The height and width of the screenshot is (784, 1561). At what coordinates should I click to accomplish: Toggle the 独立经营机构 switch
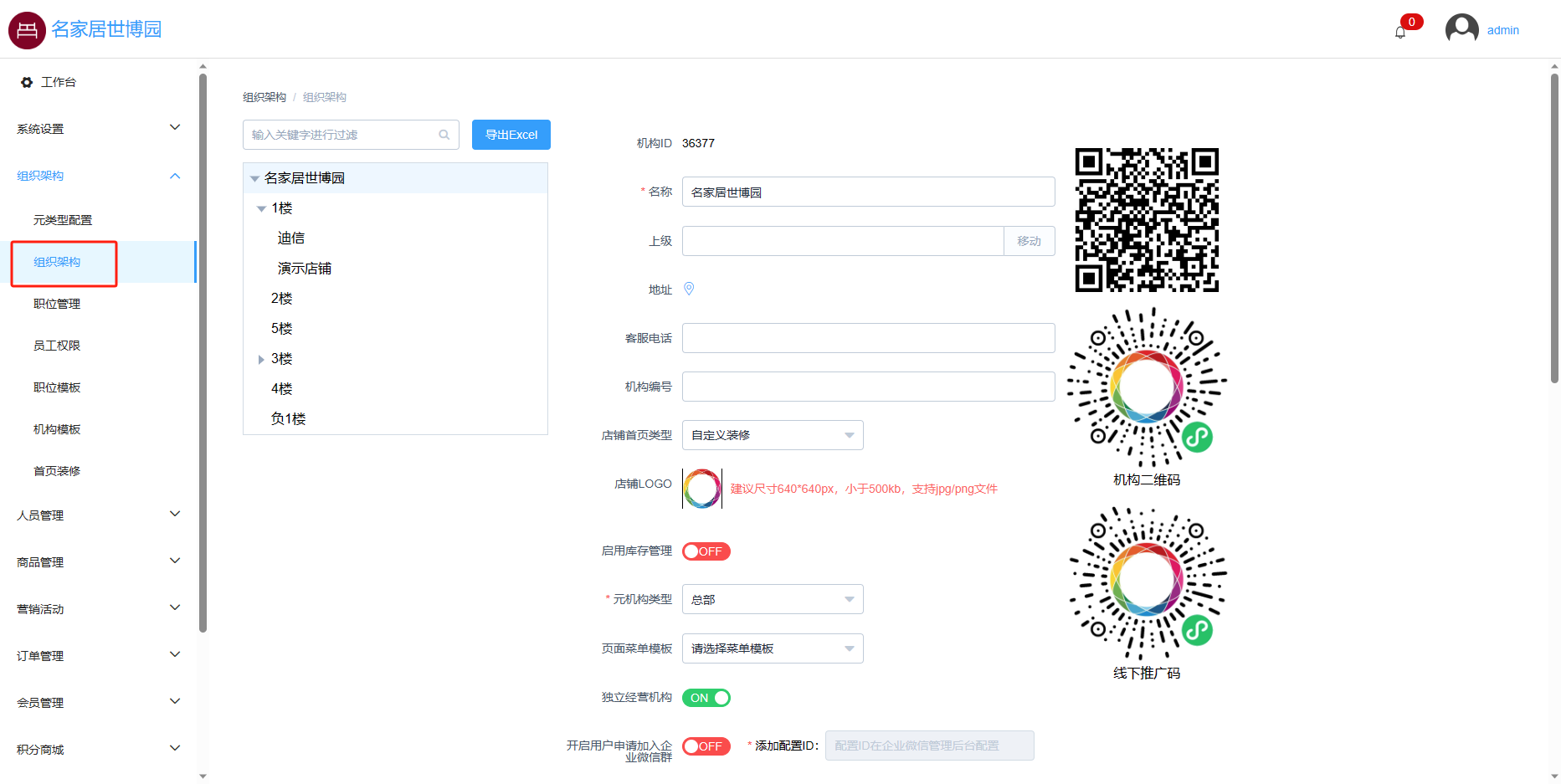[706, 698]
